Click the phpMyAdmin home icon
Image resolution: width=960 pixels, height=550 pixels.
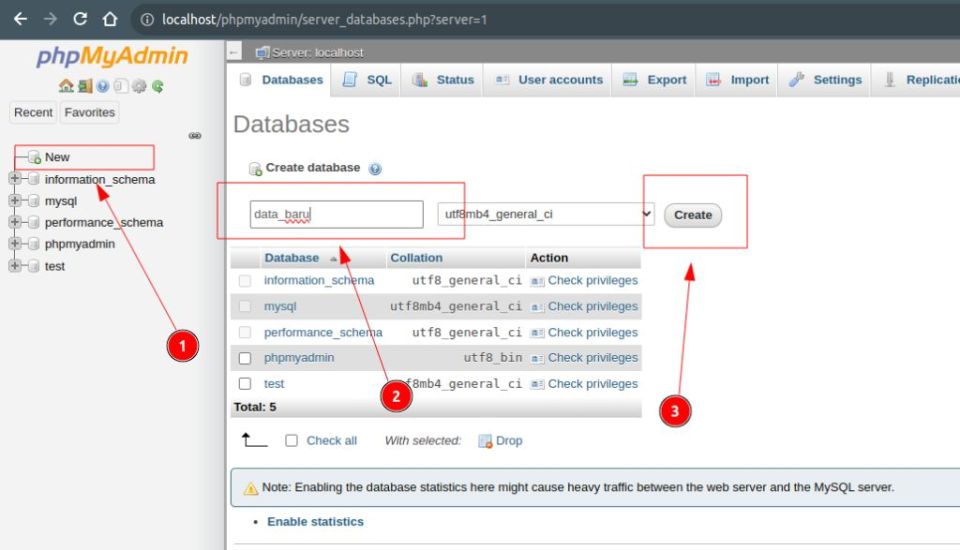coord(66,86)
